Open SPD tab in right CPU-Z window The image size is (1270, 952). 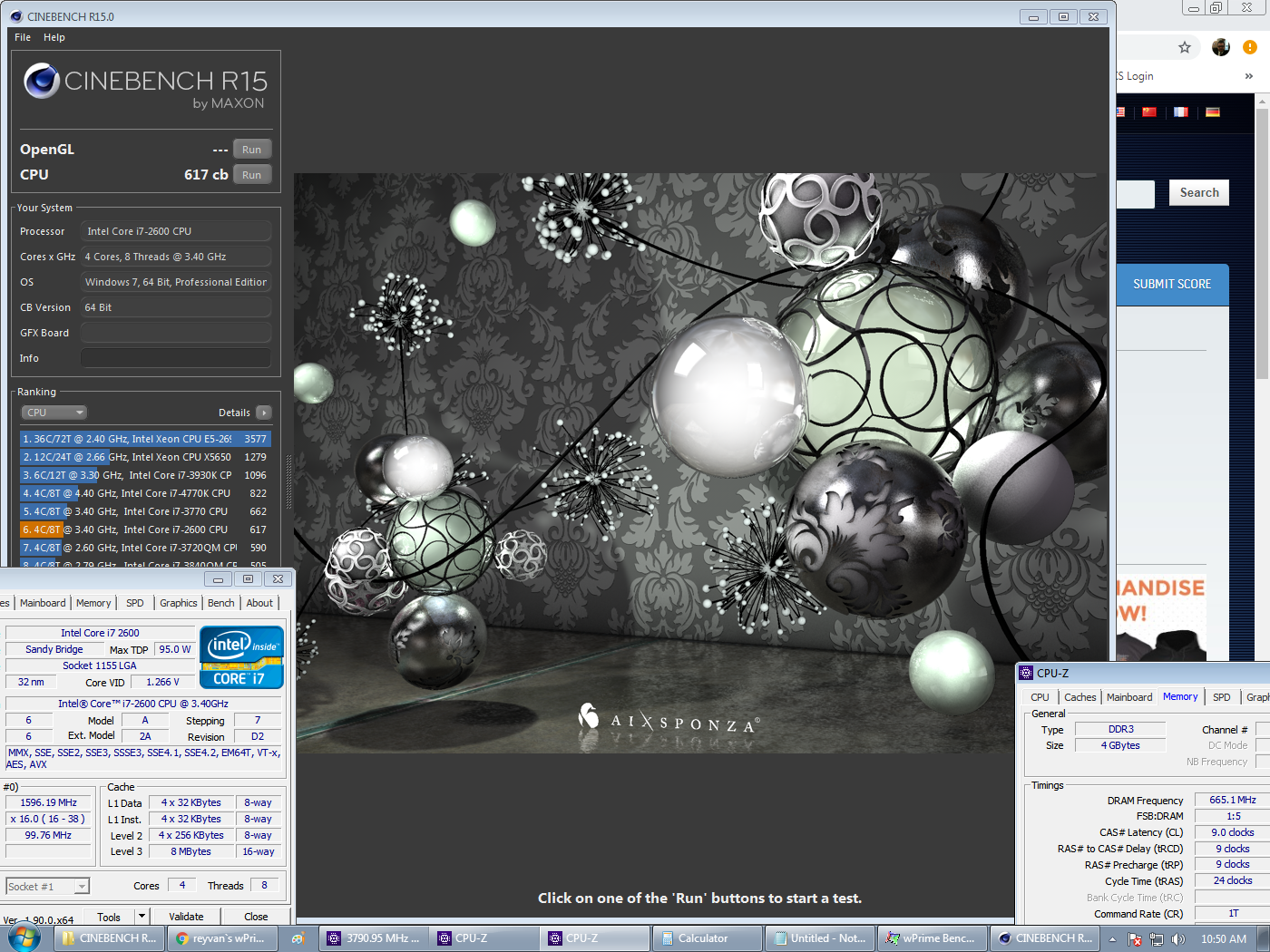1222,697
